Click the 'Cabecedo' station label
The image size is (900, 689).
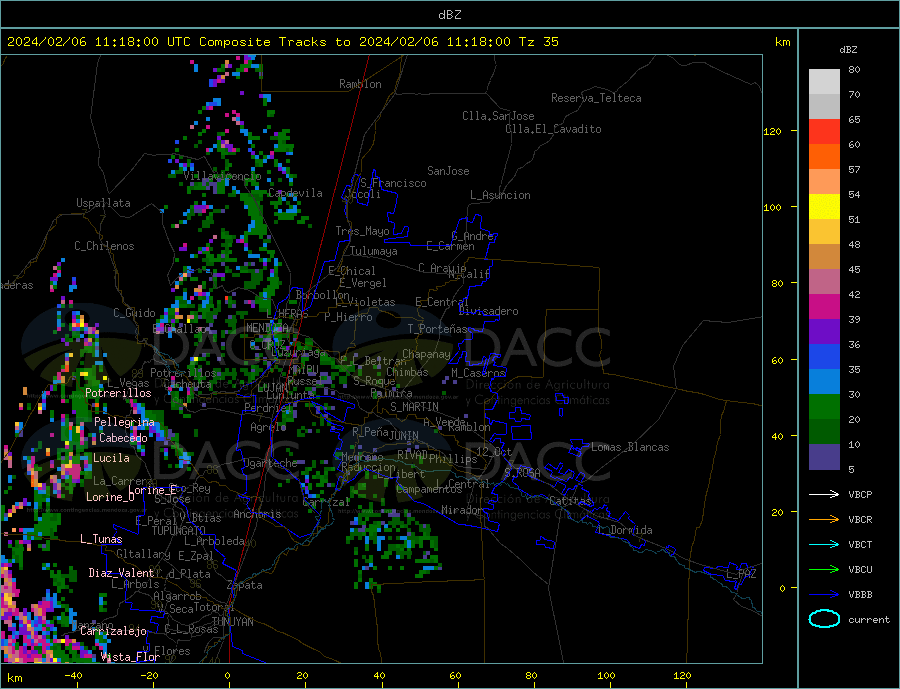(x=123, y=438)
